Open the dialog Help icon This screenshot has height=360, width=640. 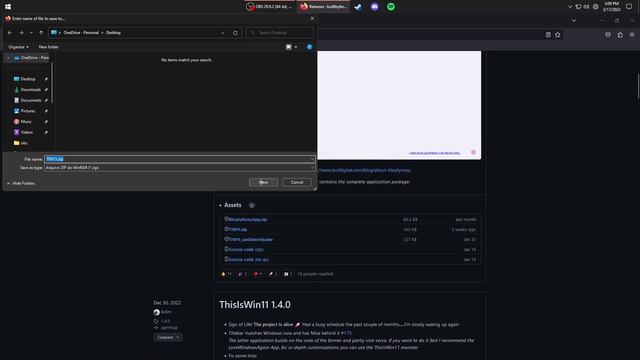309,47
